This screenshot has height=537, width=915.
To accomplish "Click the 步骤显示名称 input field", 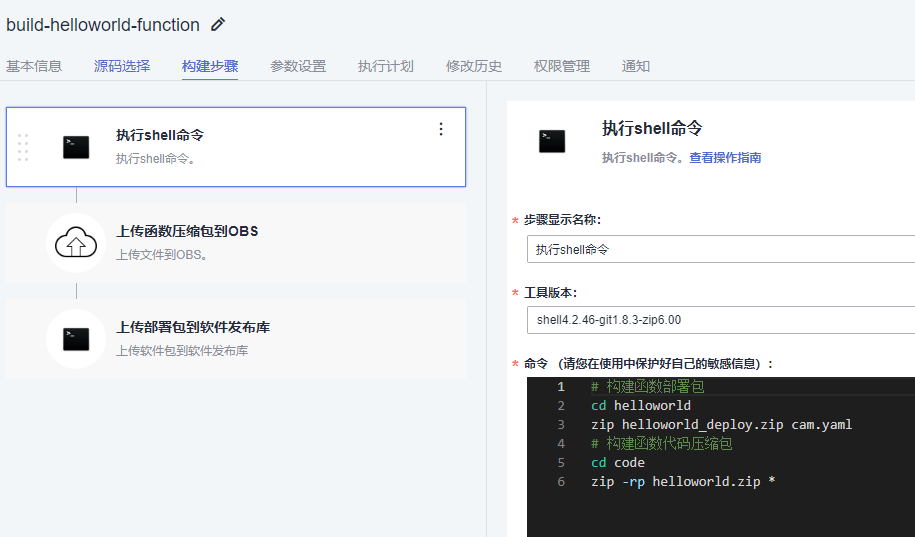I will coord(720,250).
